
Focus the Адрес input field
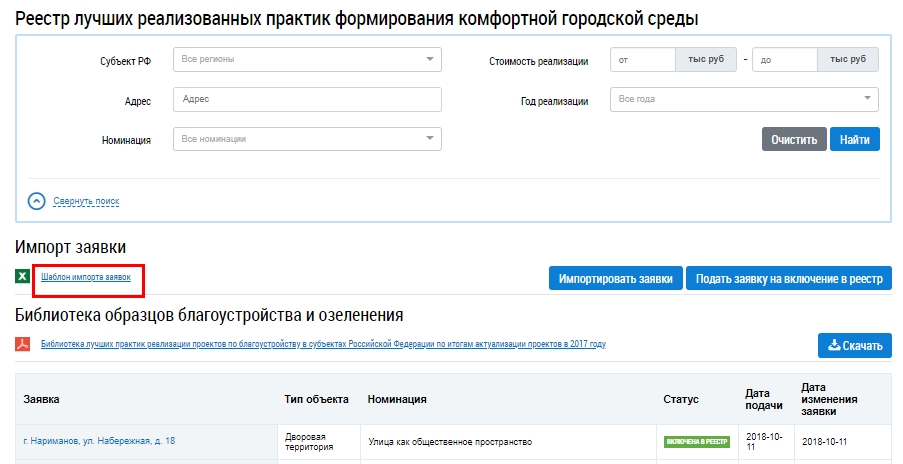[x=307, y=99]
